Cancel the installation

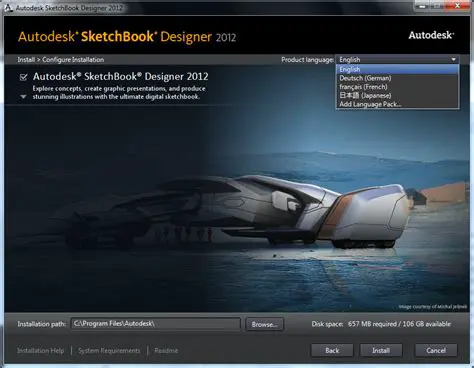(x=436, y=350)
